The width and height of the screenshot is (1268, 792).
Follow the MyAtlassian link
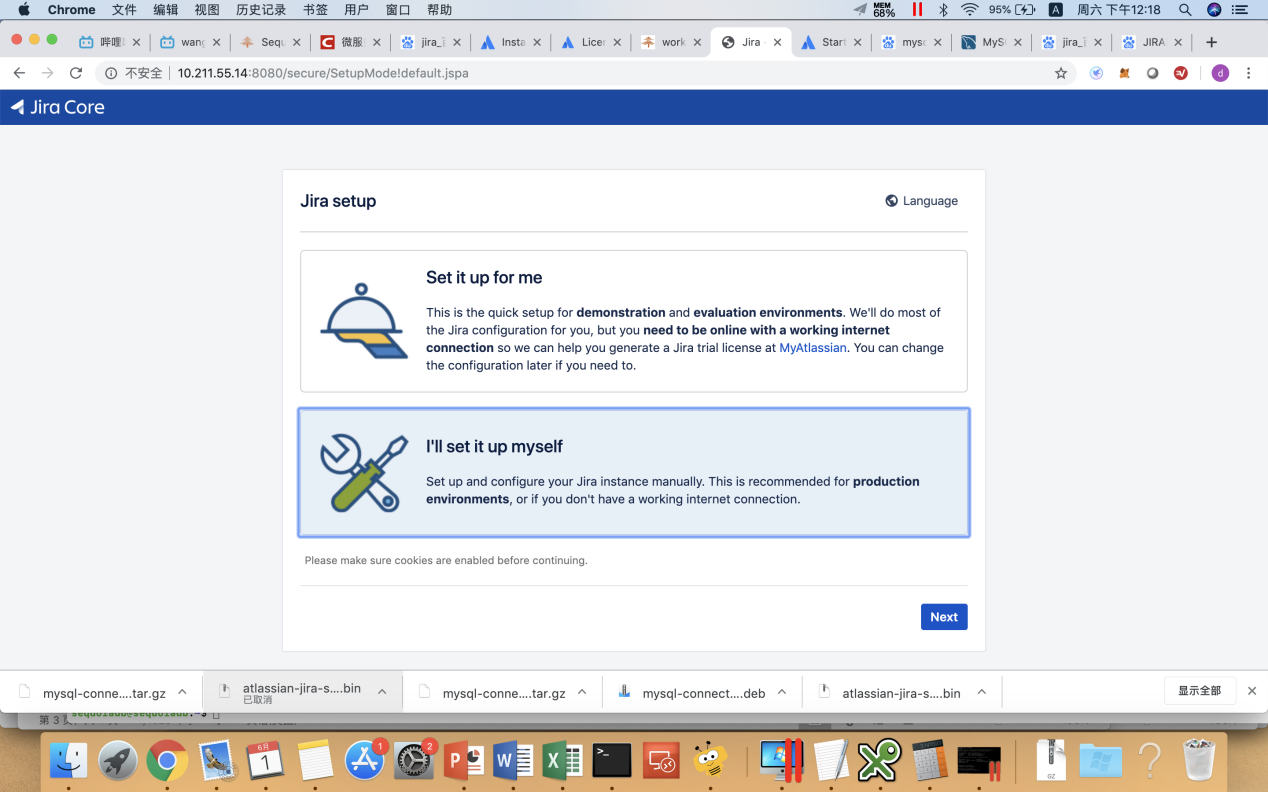click(813, 348)
